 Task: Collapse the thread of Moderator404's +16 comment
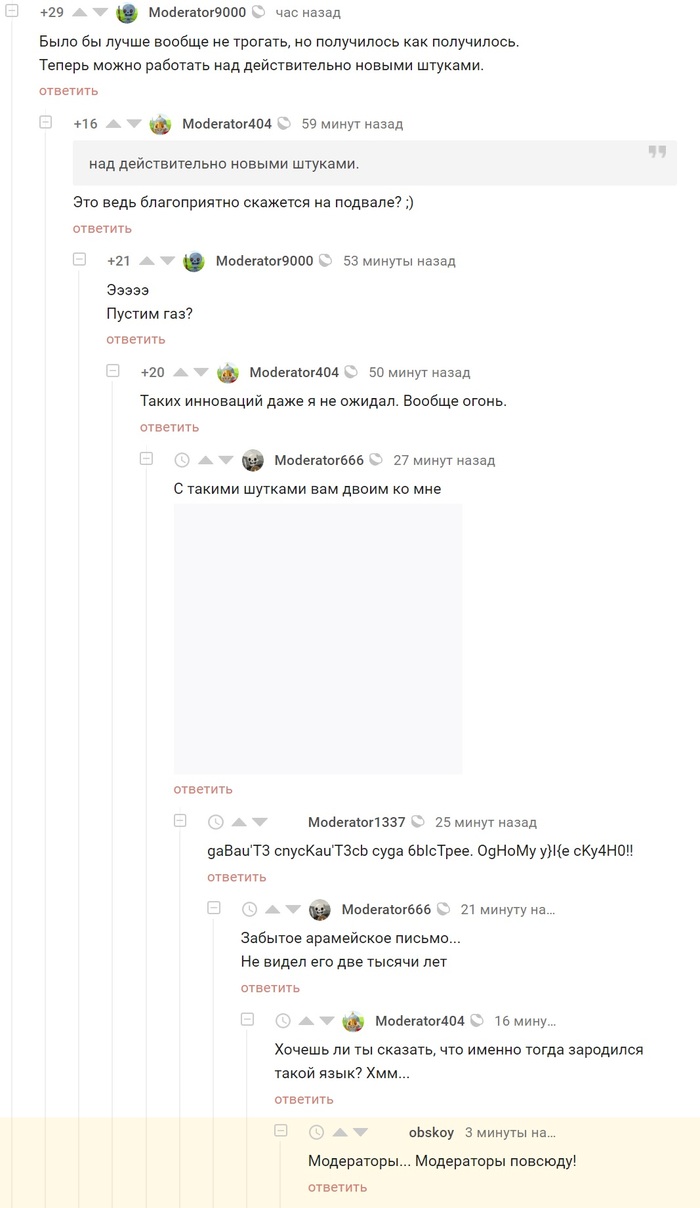pos(46,122)
